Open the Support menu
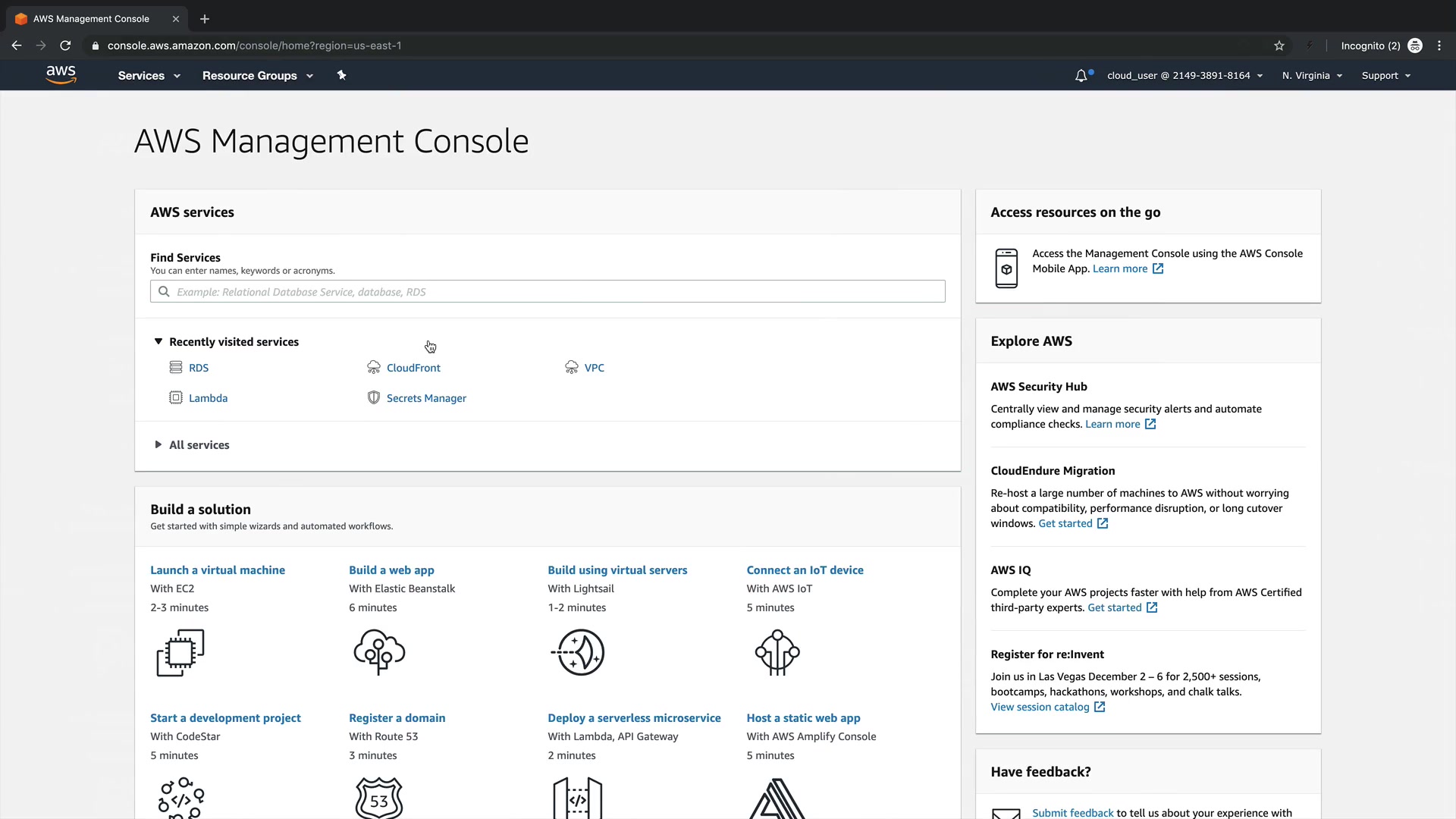Image resolution: width=1456 pixels, height=819 pixels. (1385, 76)
